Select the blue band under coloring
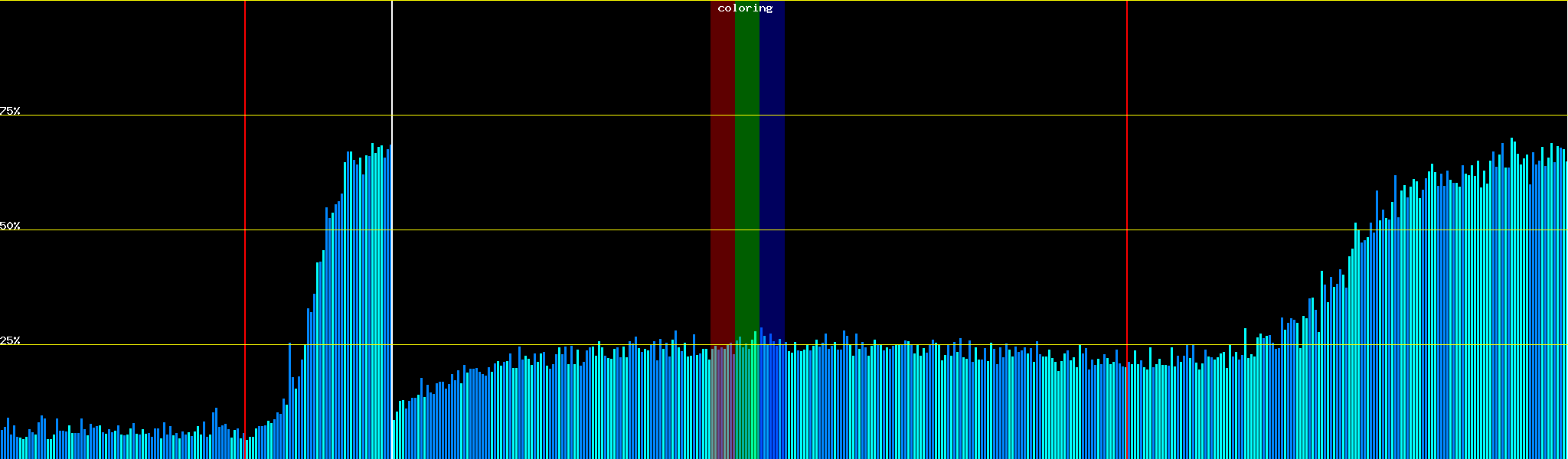This screenshot has width=1568, height=459. coord(772,153)
